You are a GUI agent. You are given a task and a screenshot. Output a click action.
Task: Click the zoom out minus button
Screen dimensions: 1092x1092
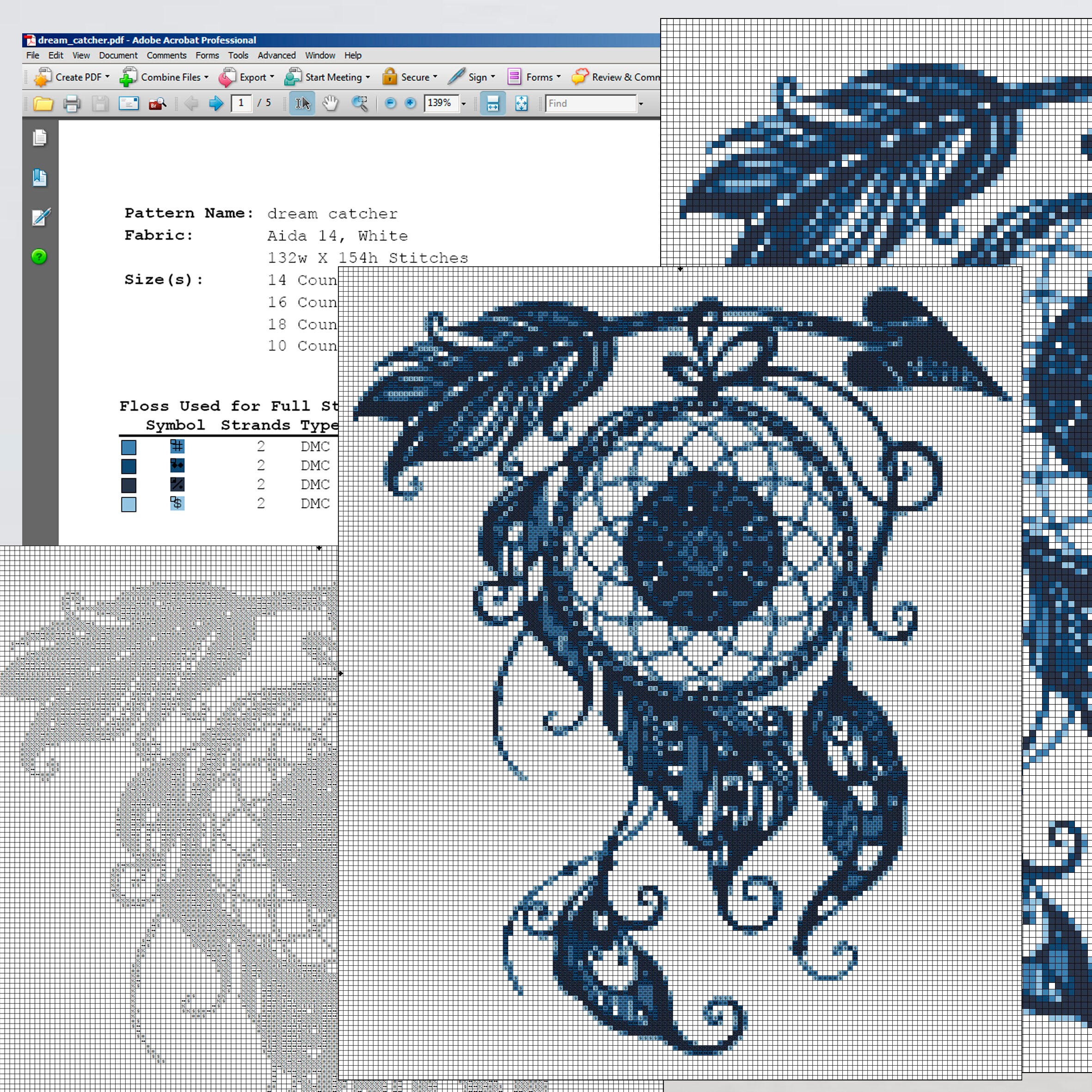coord(390,103)
